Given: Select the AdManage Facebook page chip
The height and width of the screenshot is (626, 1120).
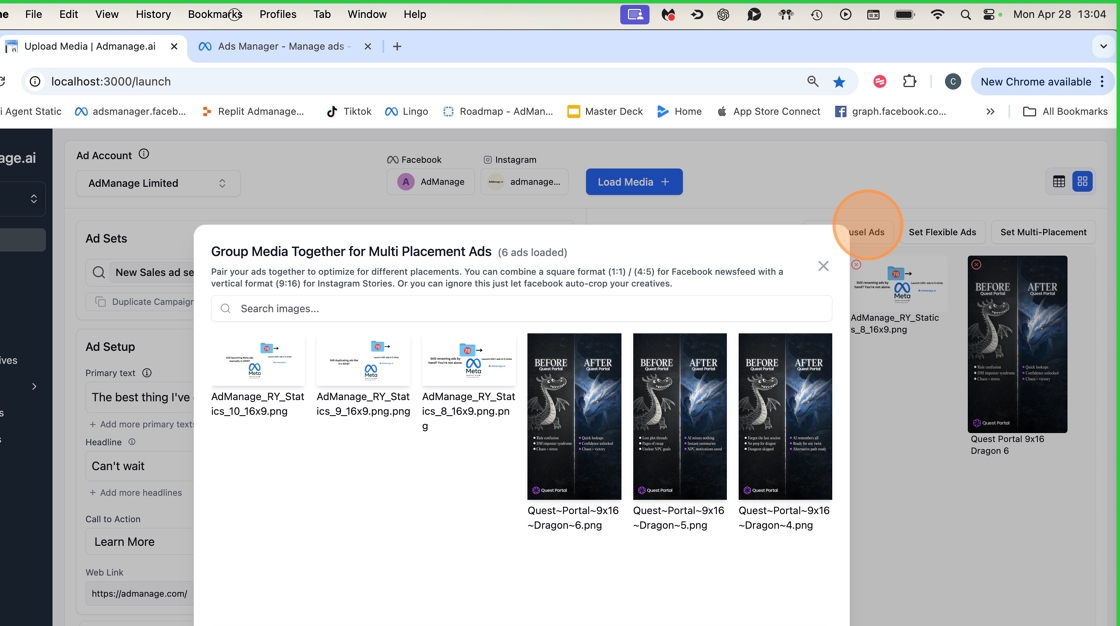Looking at the screenshot, I should 431,182.
